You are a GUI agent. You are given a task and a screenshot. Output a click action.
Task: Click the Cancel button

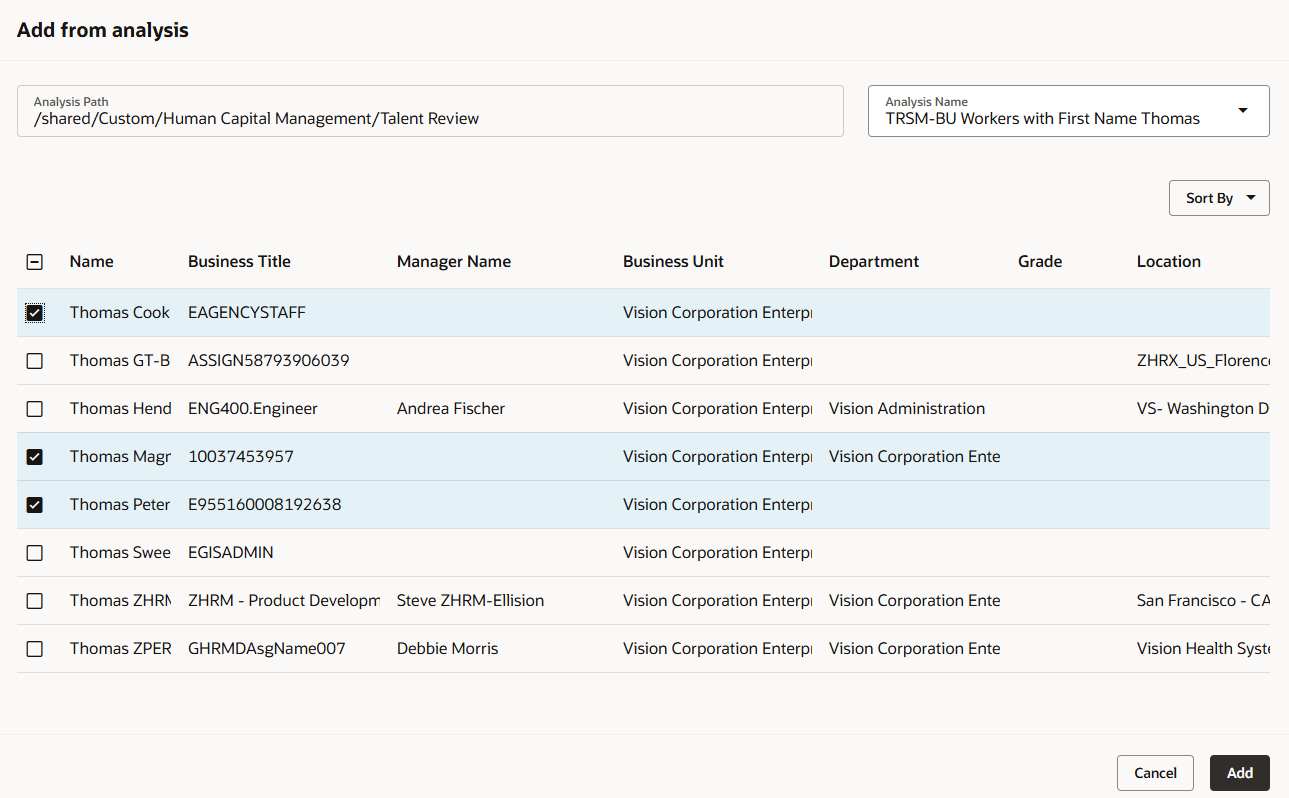pos(1155,772)
